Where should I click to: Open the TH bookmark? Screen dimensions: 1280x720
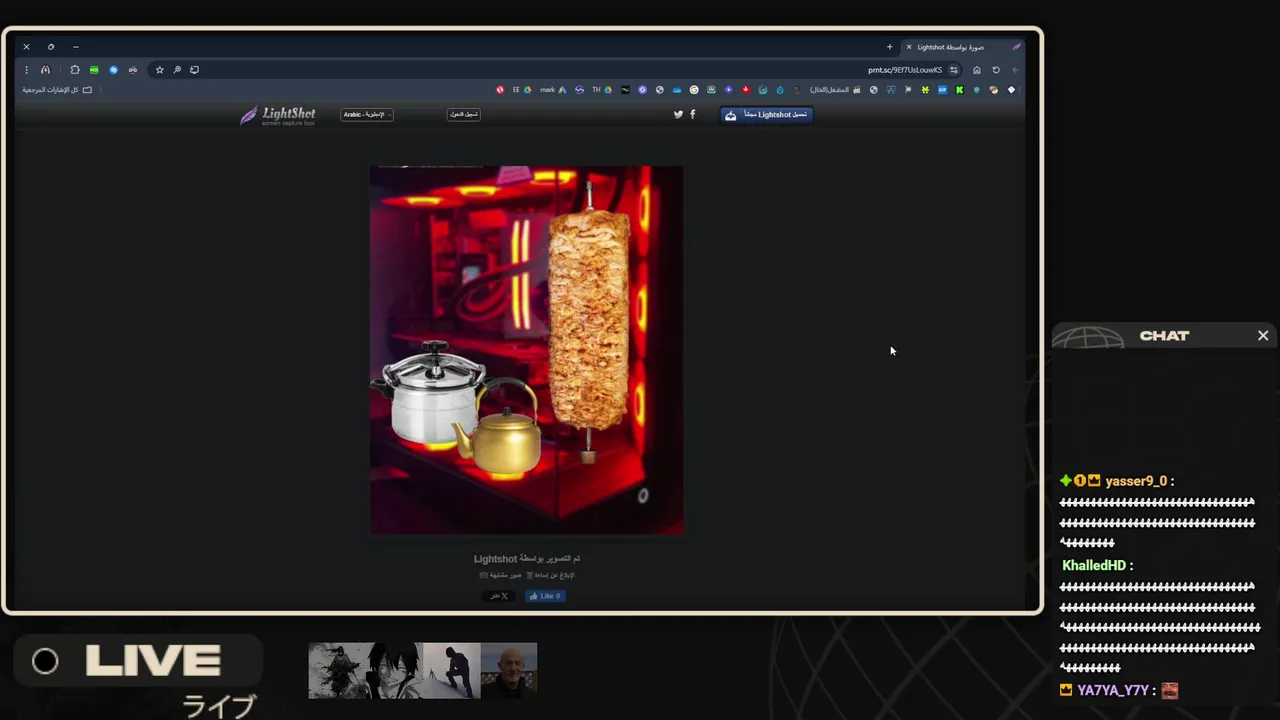(x=601, y=90)
